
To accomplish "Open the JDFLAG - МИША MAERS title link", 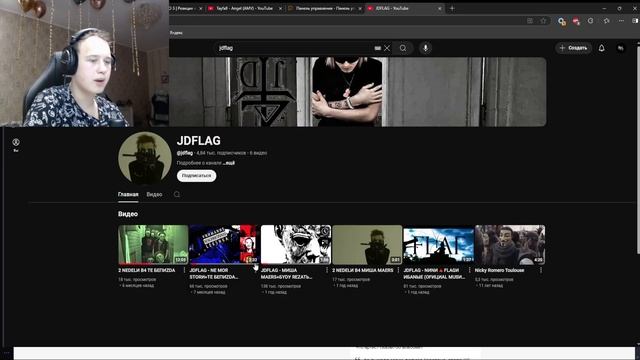I will [x=287, y=273].
